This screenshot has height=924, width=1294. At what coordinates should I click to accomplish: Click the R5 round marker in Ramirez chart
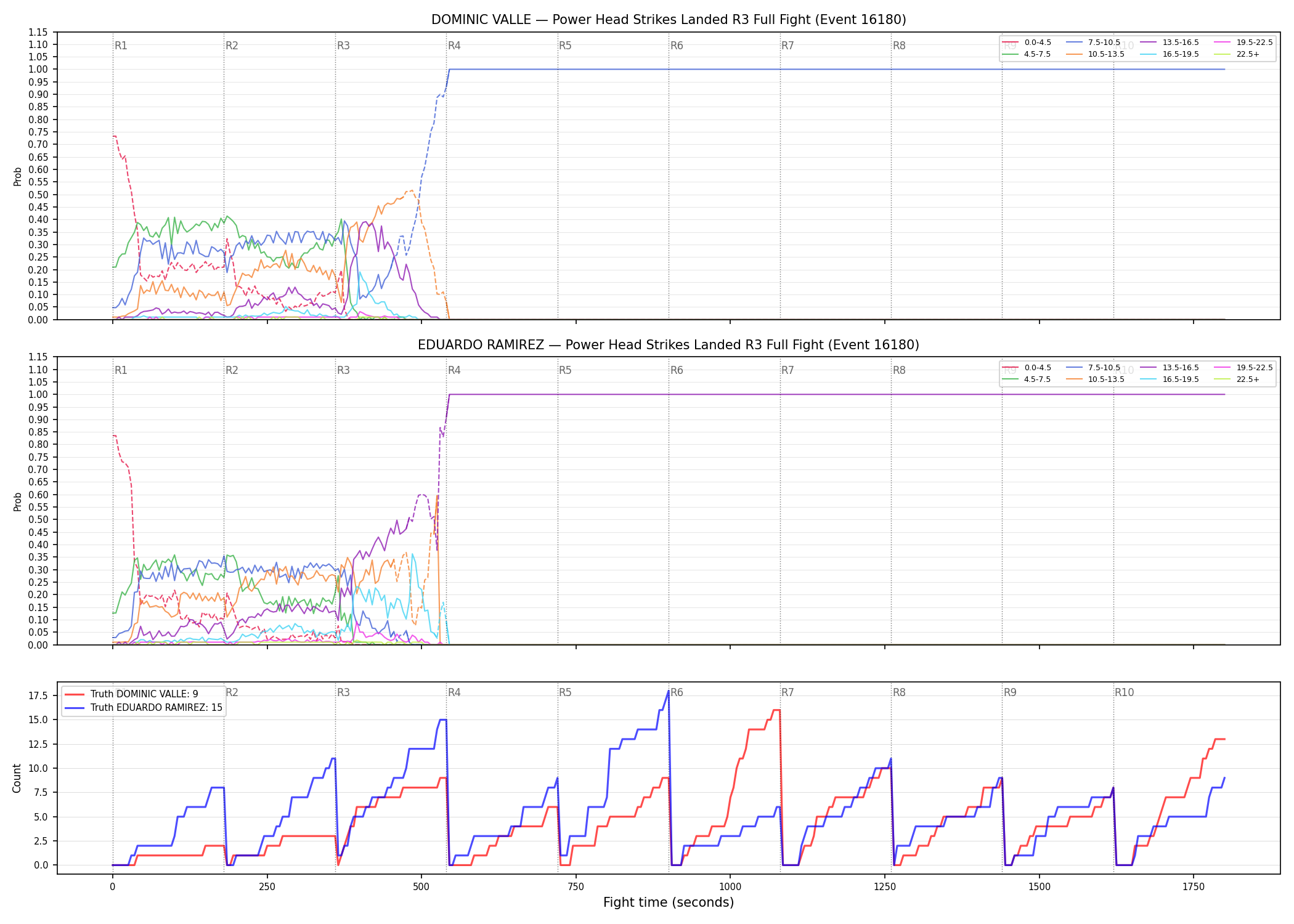click(x=565, y=370)
